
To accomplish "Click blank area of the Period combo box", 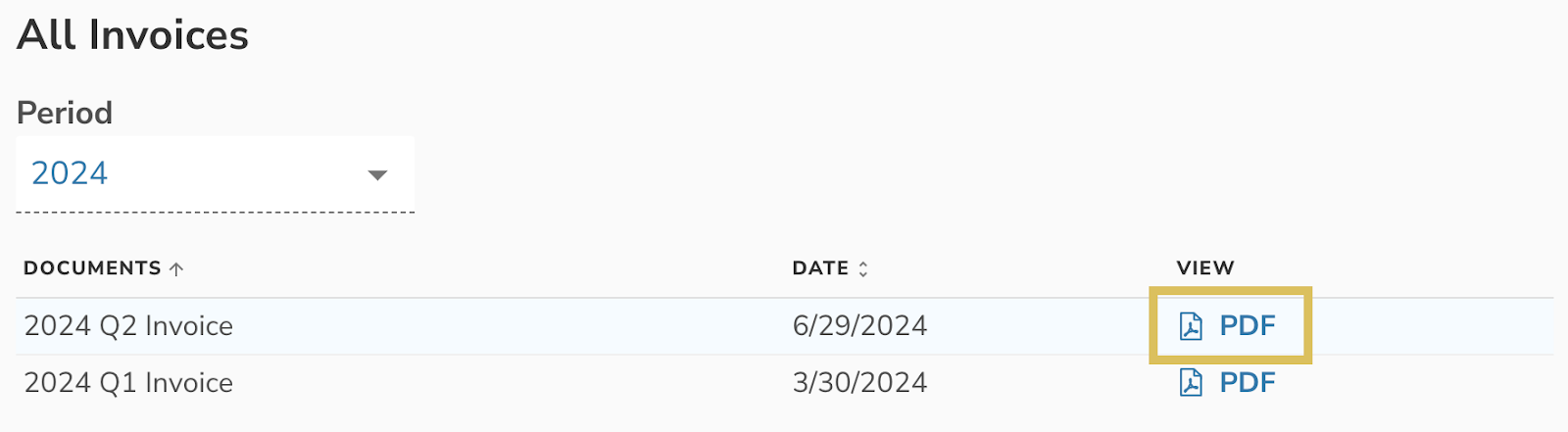I will click(x=235, y=174).
